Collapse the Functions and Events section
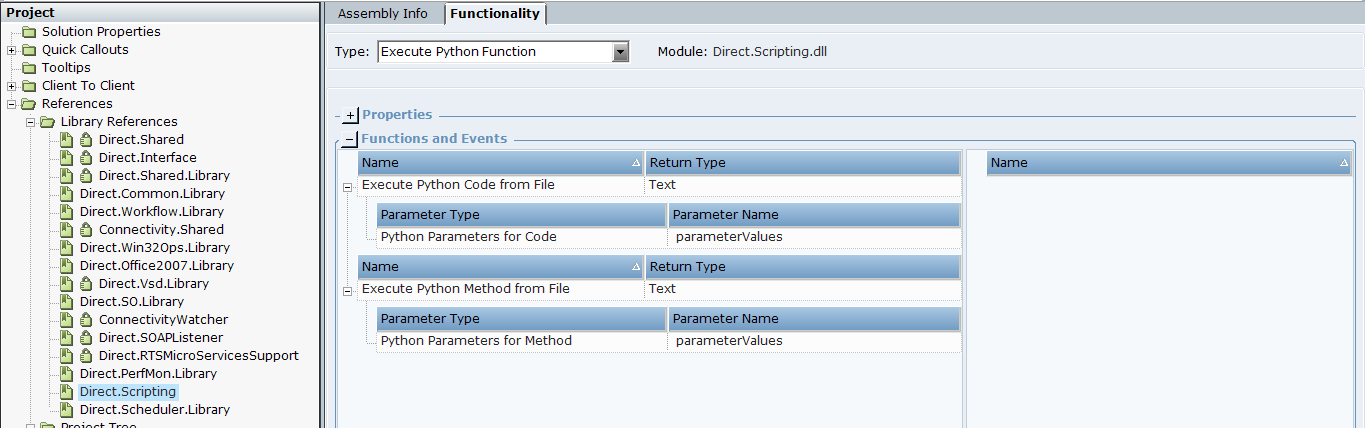This screenshot has width=1365, height=428. (350, 140)
